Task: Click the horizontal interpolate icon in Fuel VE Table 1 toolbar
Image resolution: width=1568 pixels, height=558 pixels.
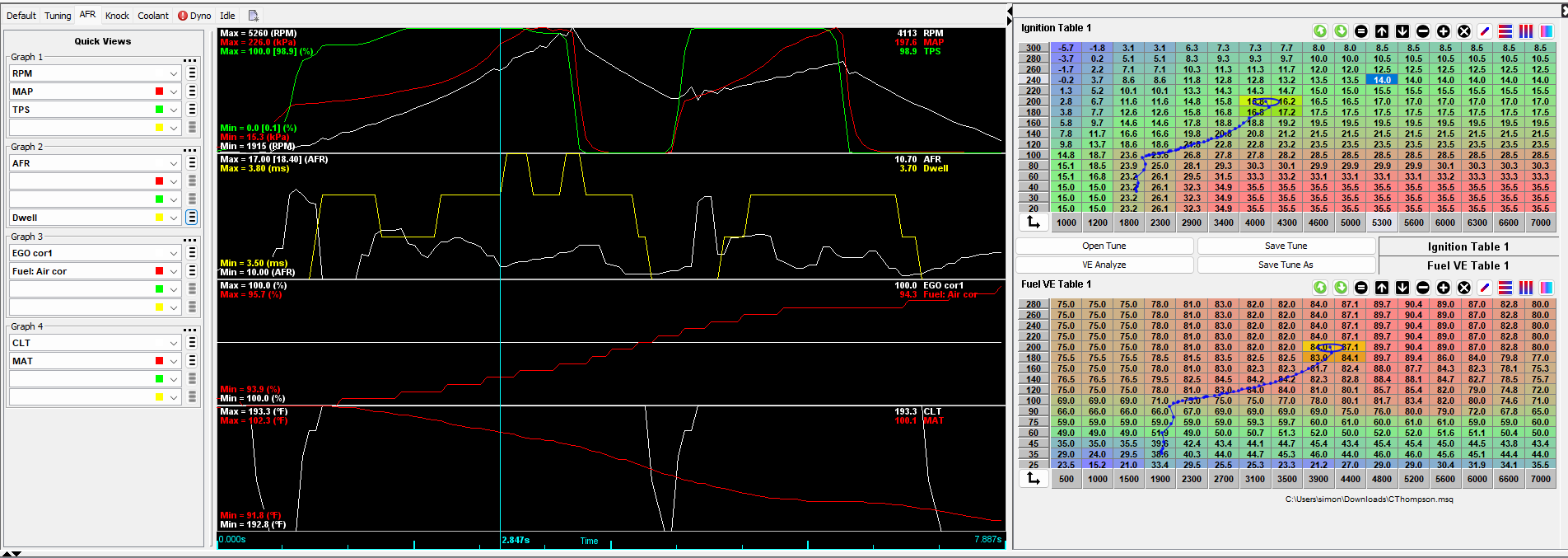Action: pyautogui.click(x=1505, y=288)
